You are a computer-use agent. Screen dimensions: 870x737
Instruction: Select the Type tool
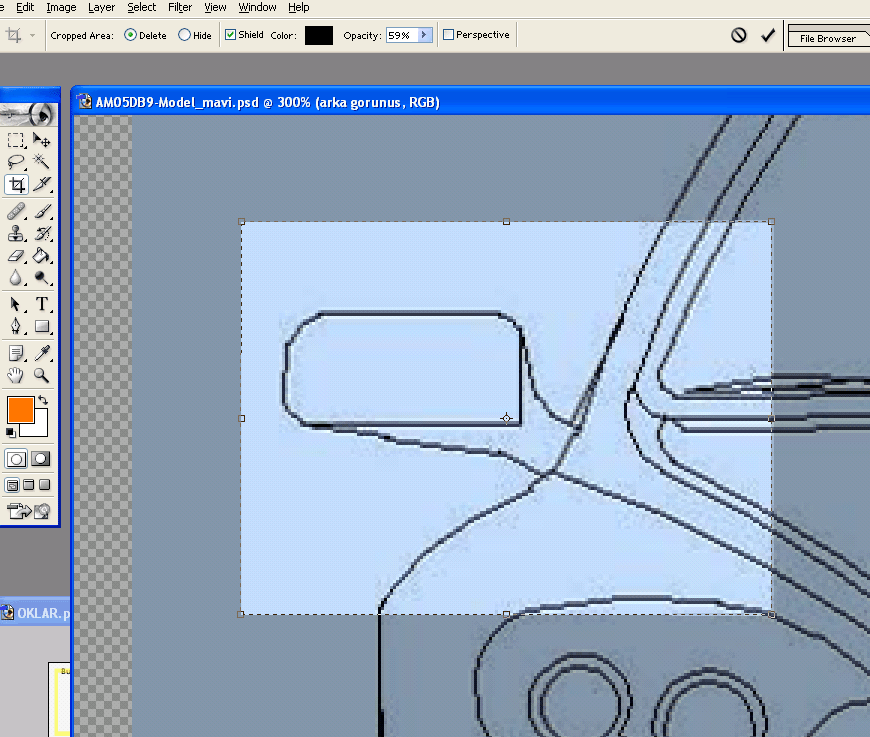pyautogui.click(x=42, y=304)
